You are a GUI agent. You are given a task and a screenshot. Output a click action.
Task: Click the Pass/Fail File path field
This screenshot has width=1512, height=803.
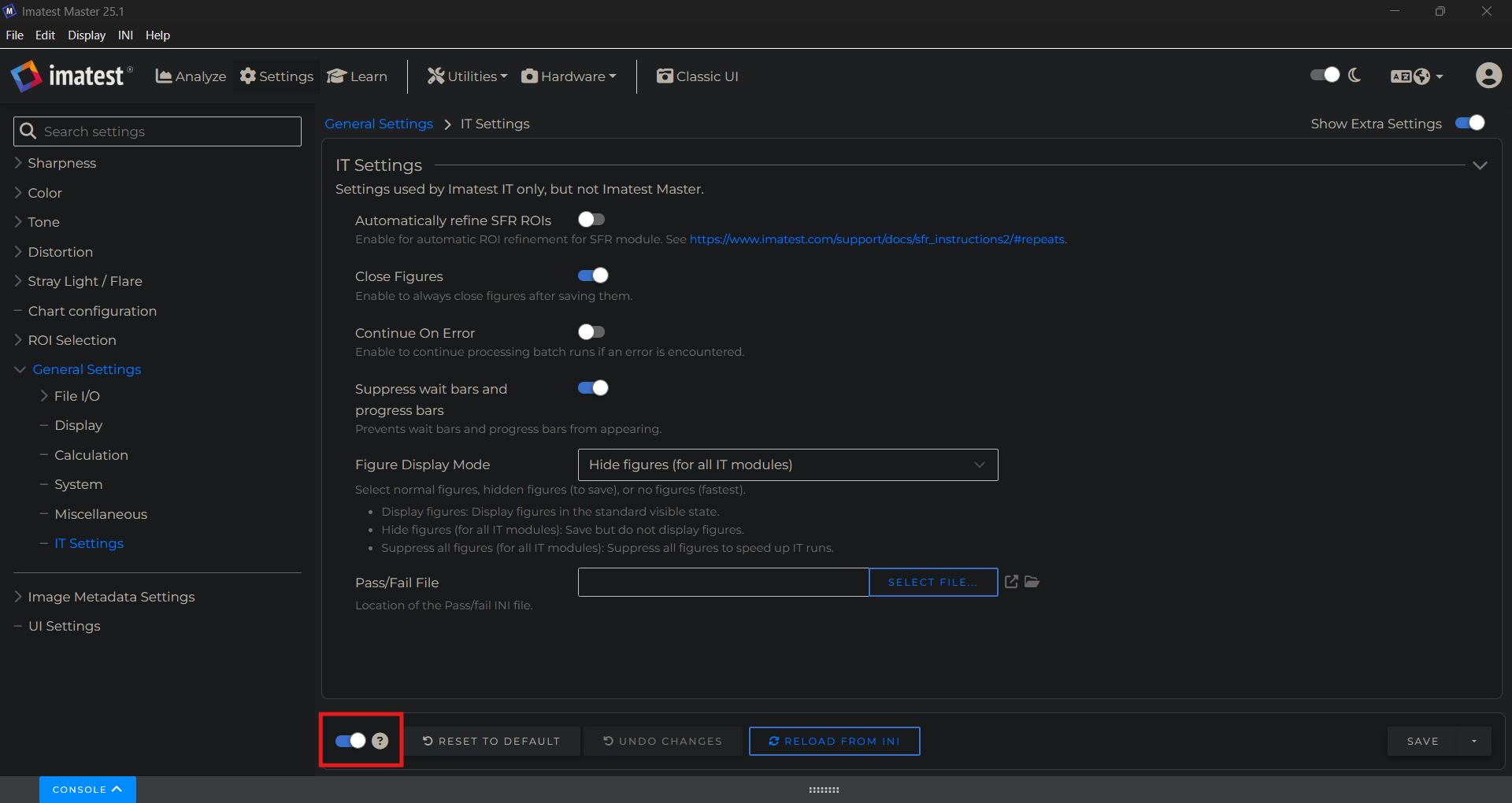pyautogui.click(x=724, y=583)
